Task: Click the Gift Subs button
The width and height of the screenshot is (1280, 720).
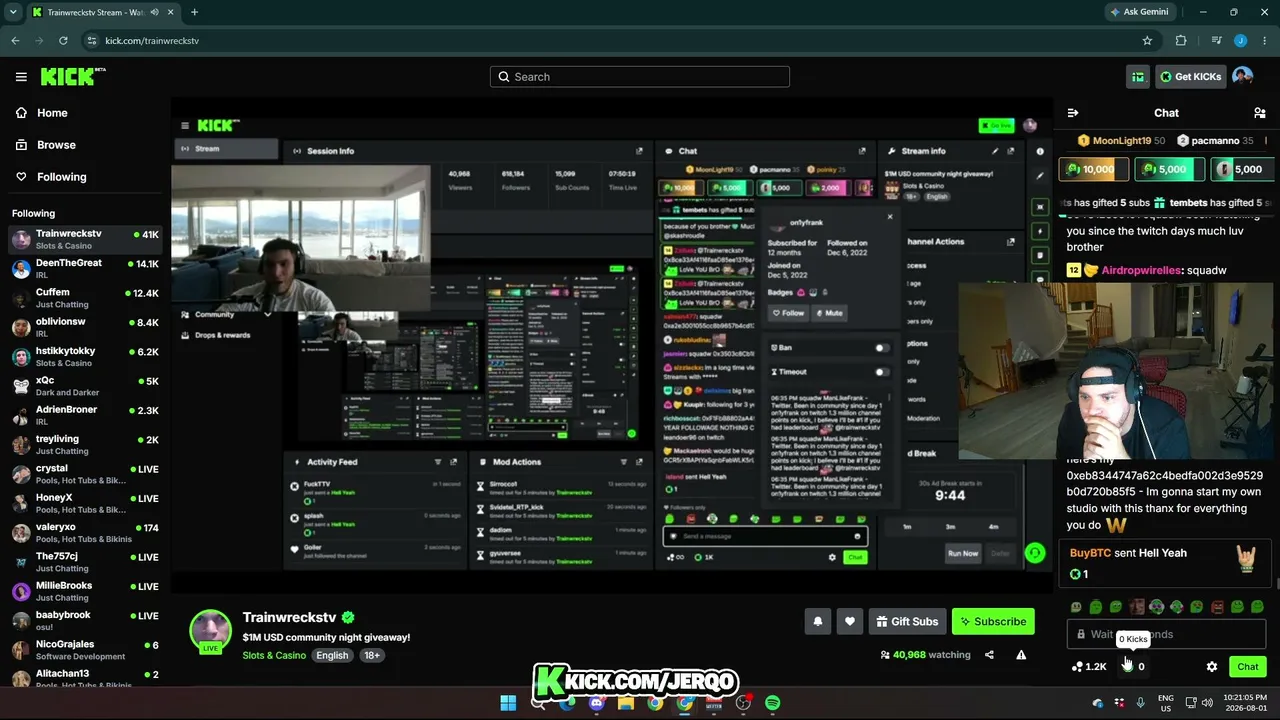Action: (x=907, y=621)
